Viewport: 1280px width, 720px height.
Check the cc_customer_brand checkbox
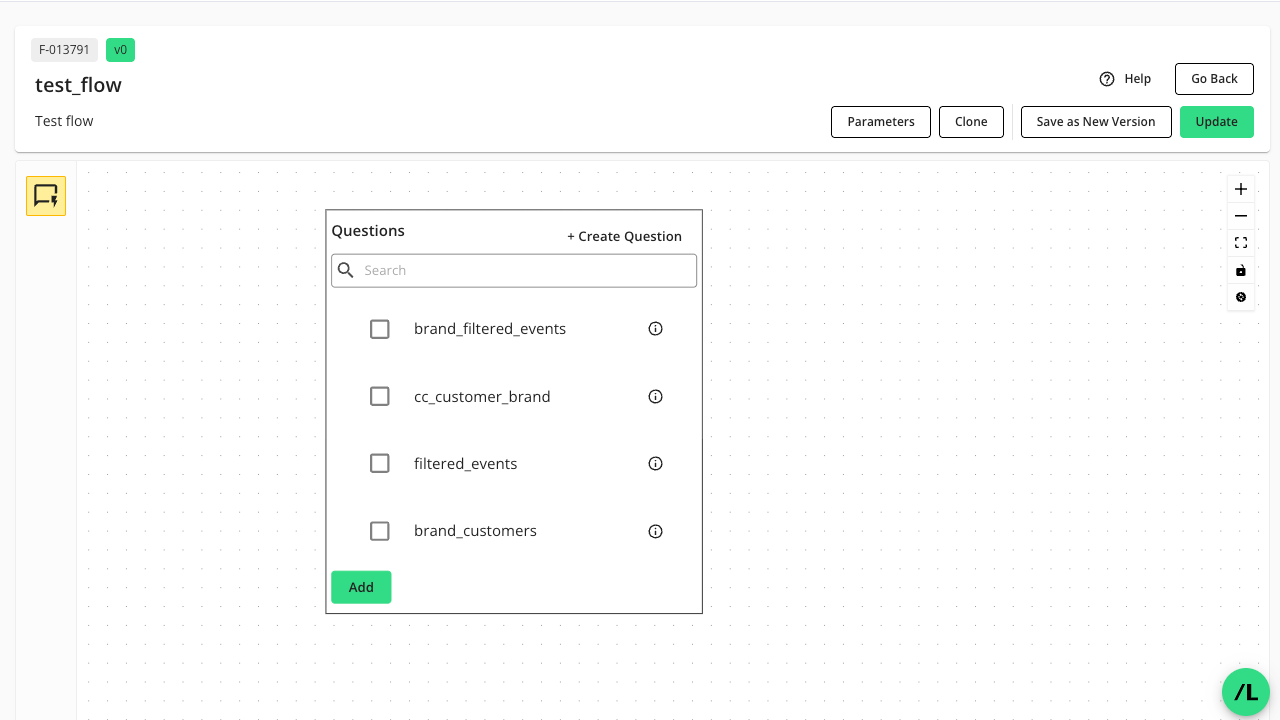pyautogui.click(x=379, y=396)
